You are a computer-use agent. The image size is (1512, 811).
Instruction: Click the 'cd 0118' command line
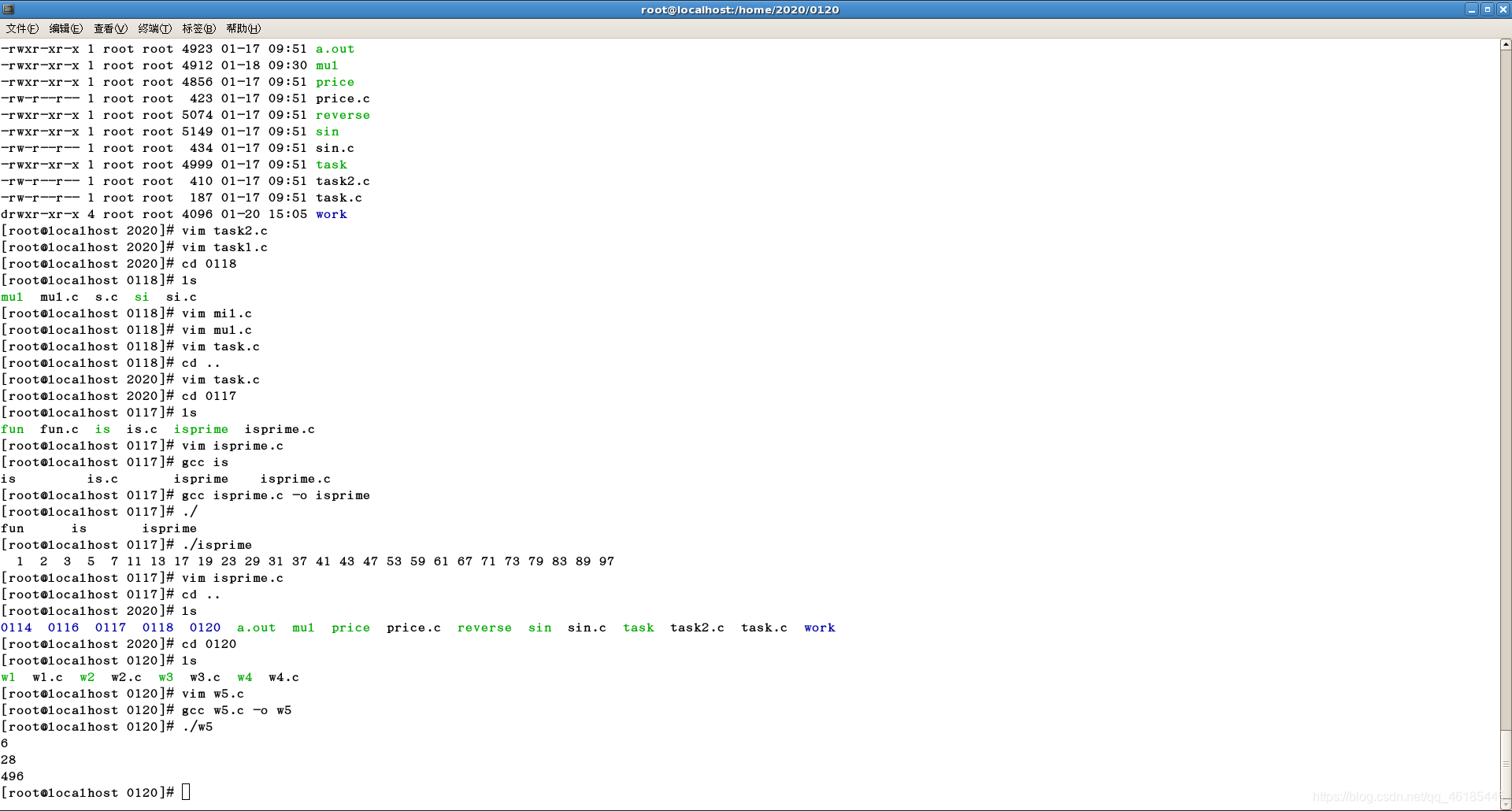pos(209,264)
